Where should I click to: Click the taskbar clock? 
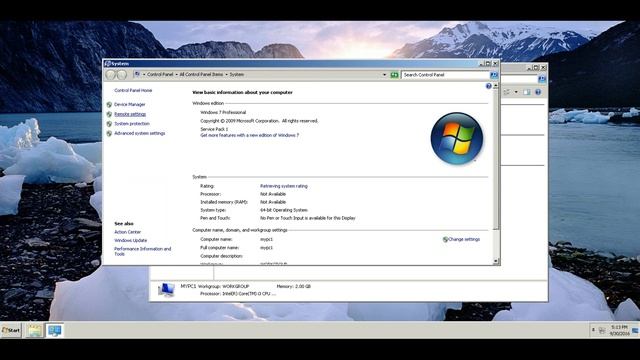tap(619, 330)
